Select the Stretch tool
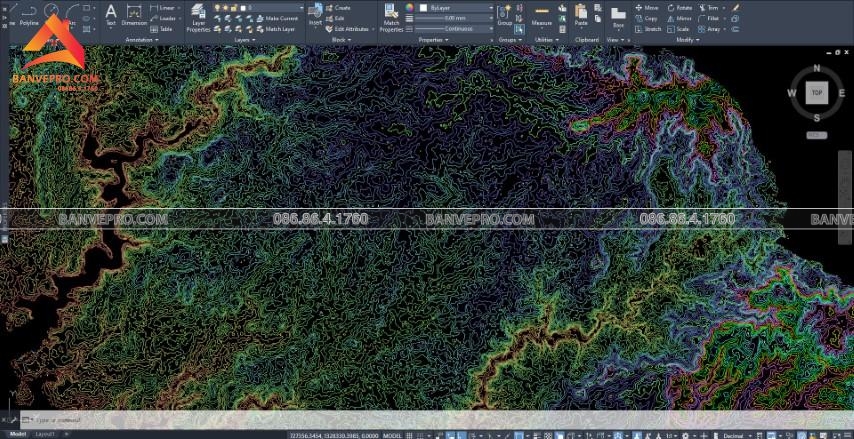 click(648, 29)
